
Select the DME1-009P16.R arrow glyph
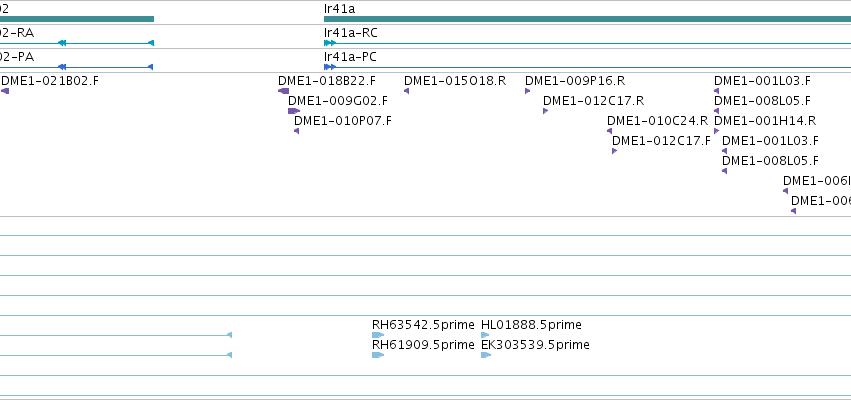pos(528,91)
